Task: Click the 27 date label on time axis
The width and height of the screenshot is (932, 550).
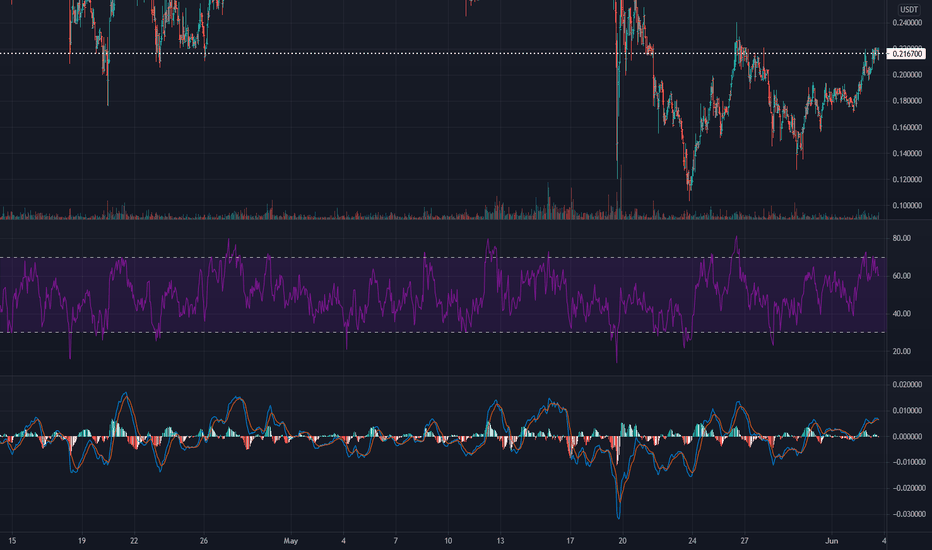Action: coord(745,541)
